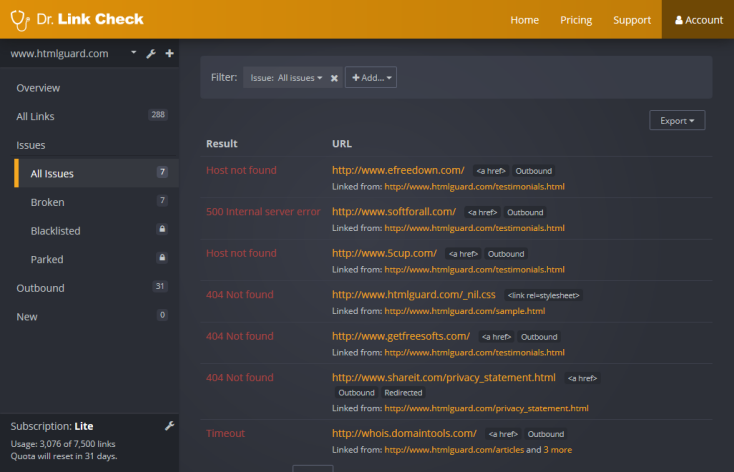Click Outbound tag on whois.domaintools row
Viewport: 734px width, 472px height.
545,434
